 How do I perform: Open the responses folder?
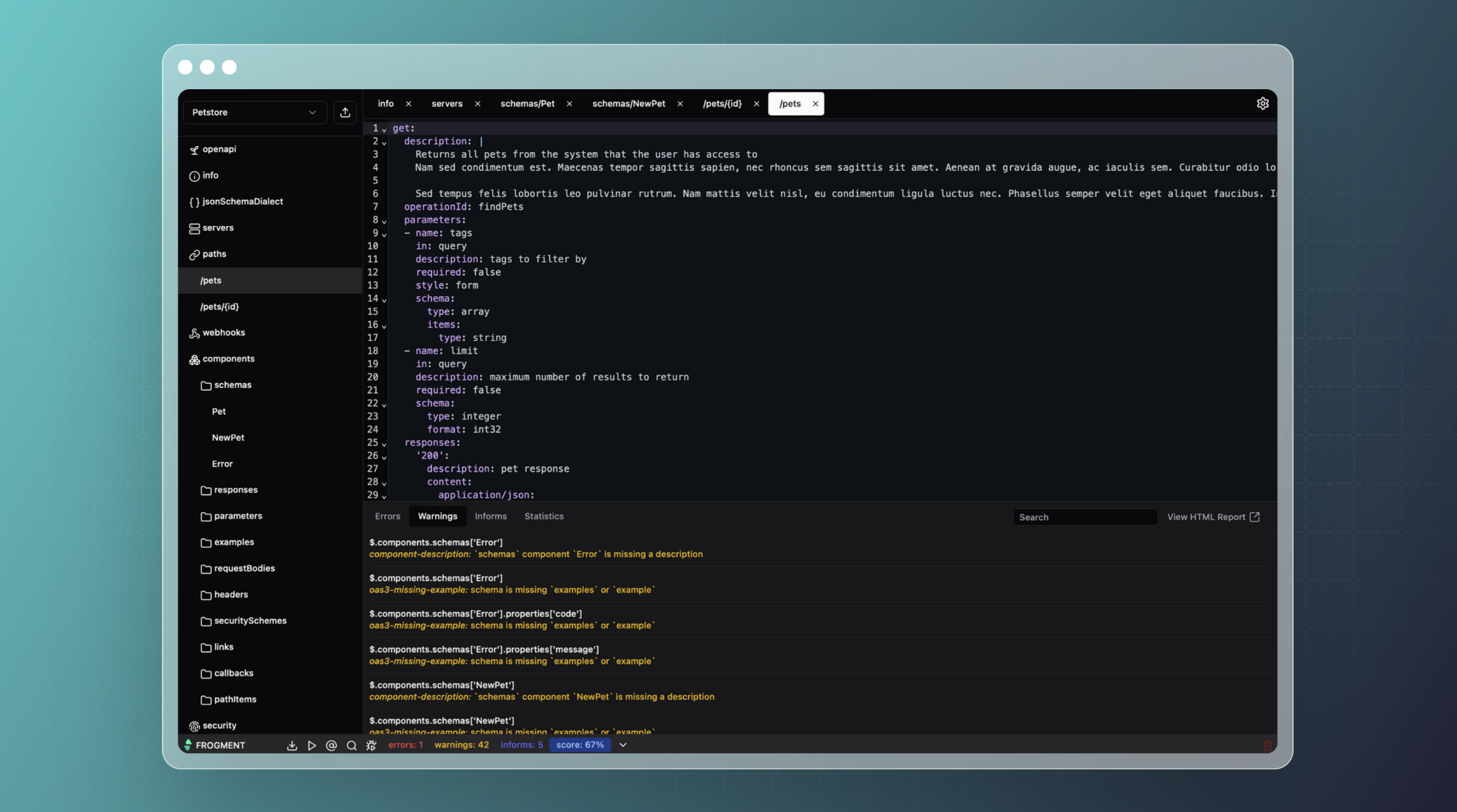(270, 490)
